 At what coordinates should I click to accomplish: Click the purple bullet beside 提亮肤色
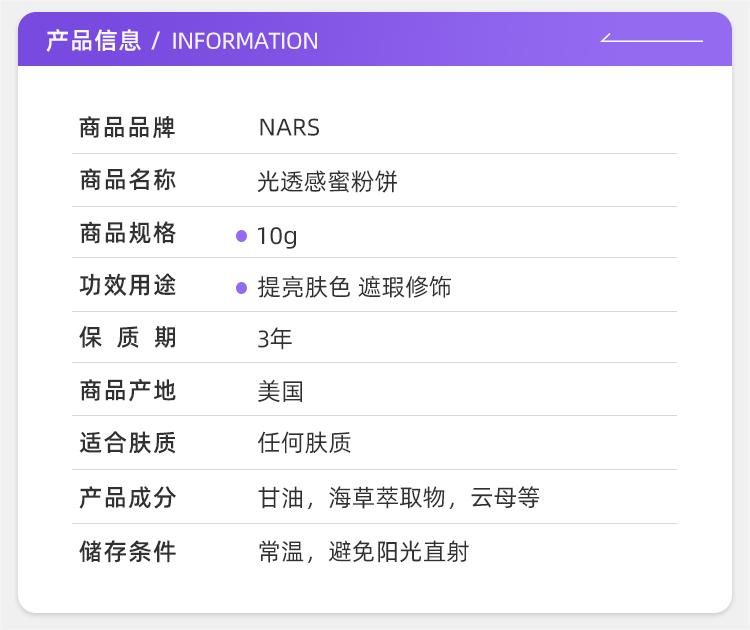(241, 288)
